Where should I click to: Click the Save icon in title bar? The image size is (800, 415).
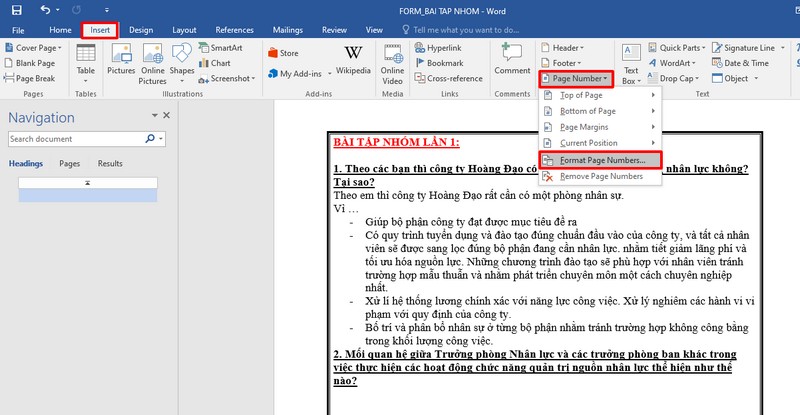click(18, 10)
